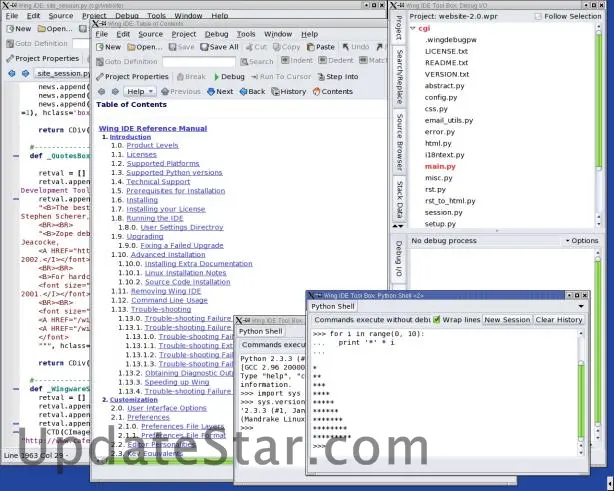
Task: Click Break in debug toolbar
Action: click(191, 77)
